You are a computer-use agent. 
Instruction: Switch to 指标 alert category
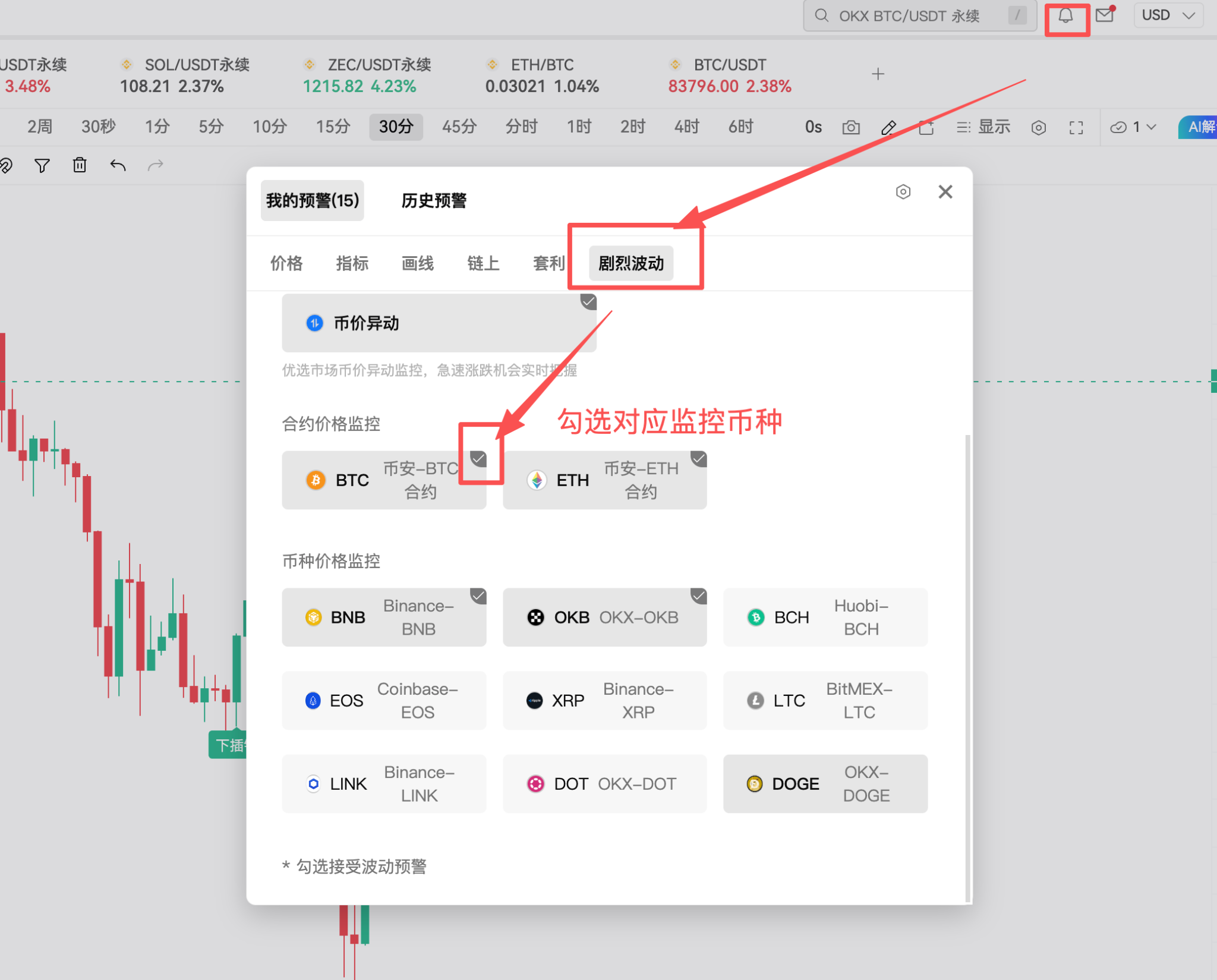tap(352, 263)
